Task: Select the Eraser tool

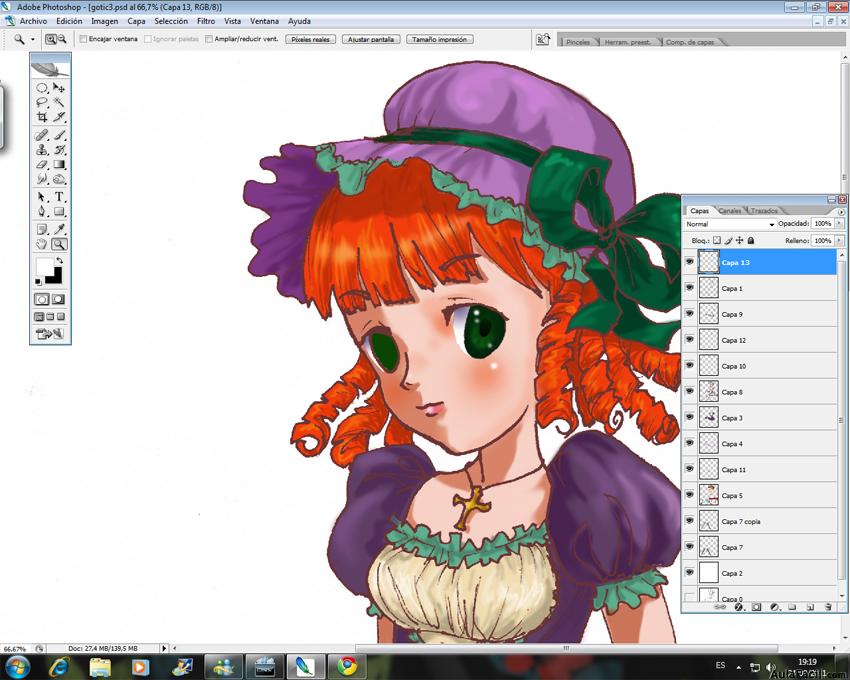Action: (42, 164)
